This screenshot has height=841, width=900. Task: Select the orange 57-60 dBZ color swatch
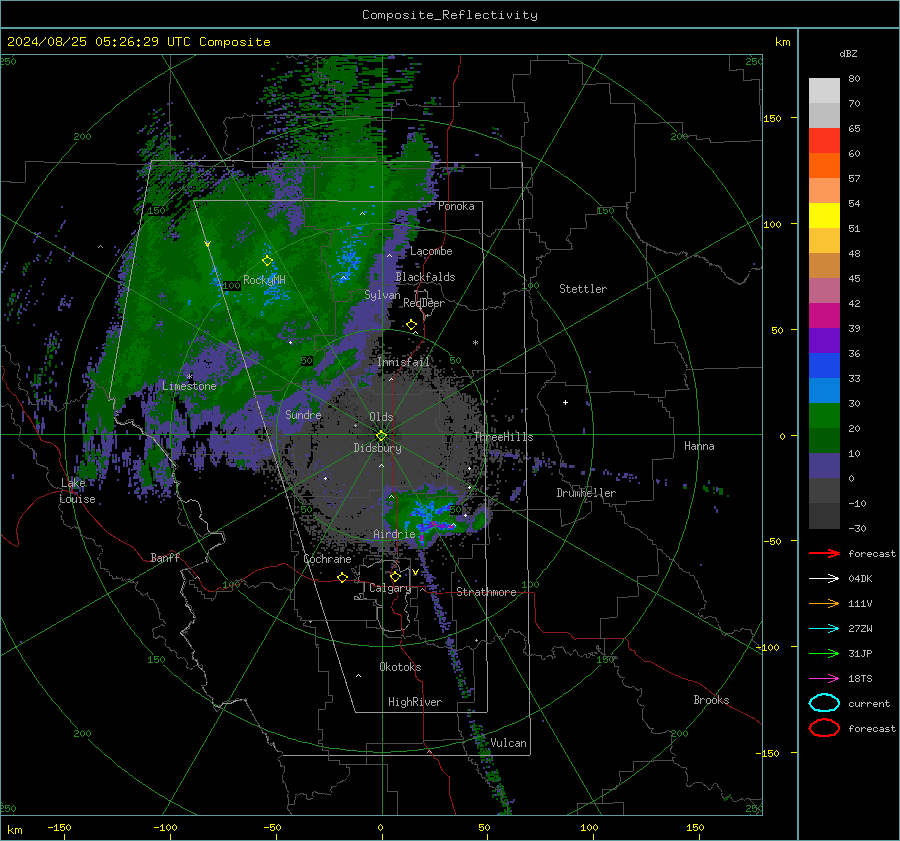point(824,166)
